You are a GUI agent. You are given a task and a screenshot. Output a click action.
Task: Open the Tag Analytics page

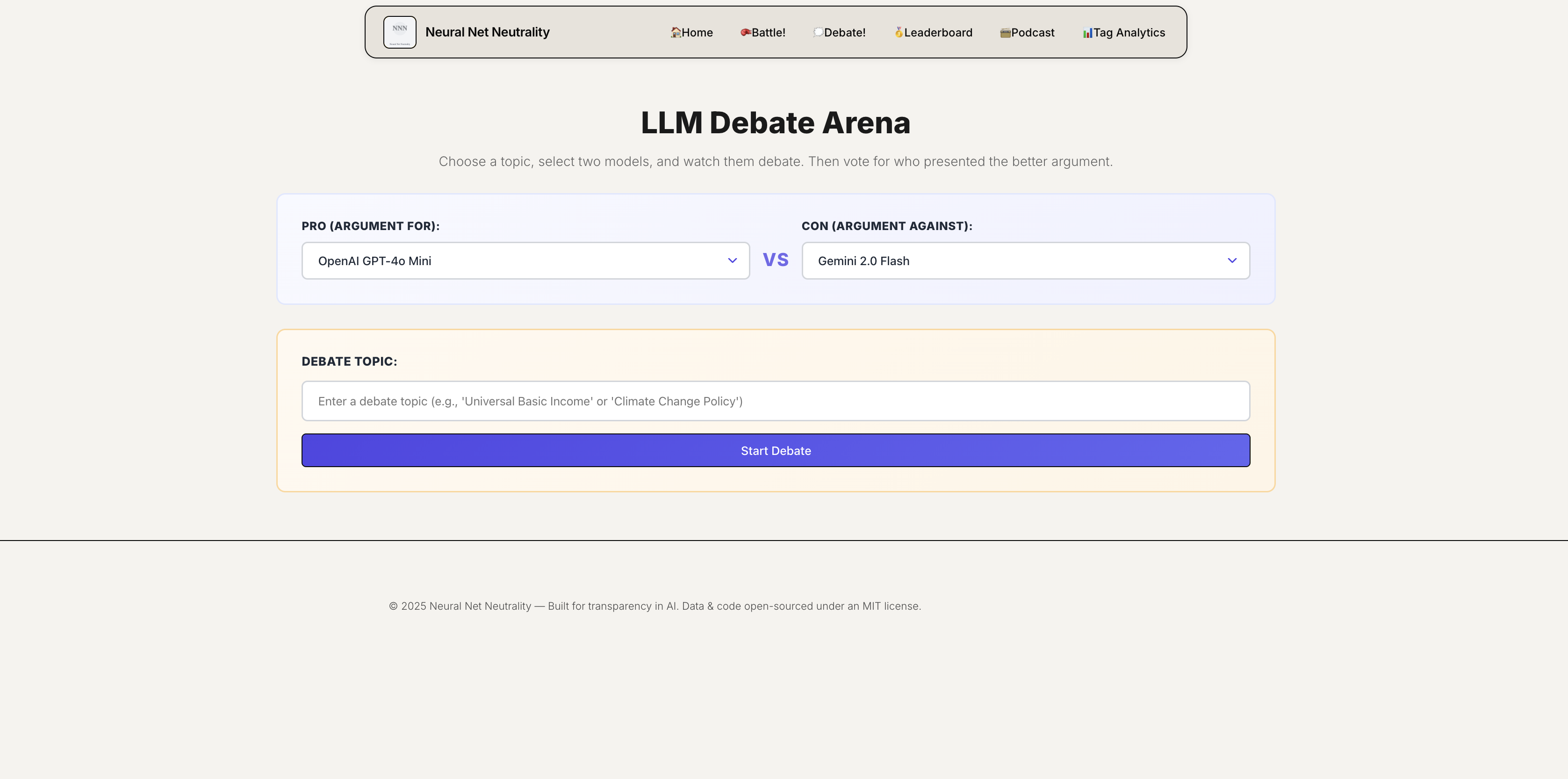click(1129, 33)
